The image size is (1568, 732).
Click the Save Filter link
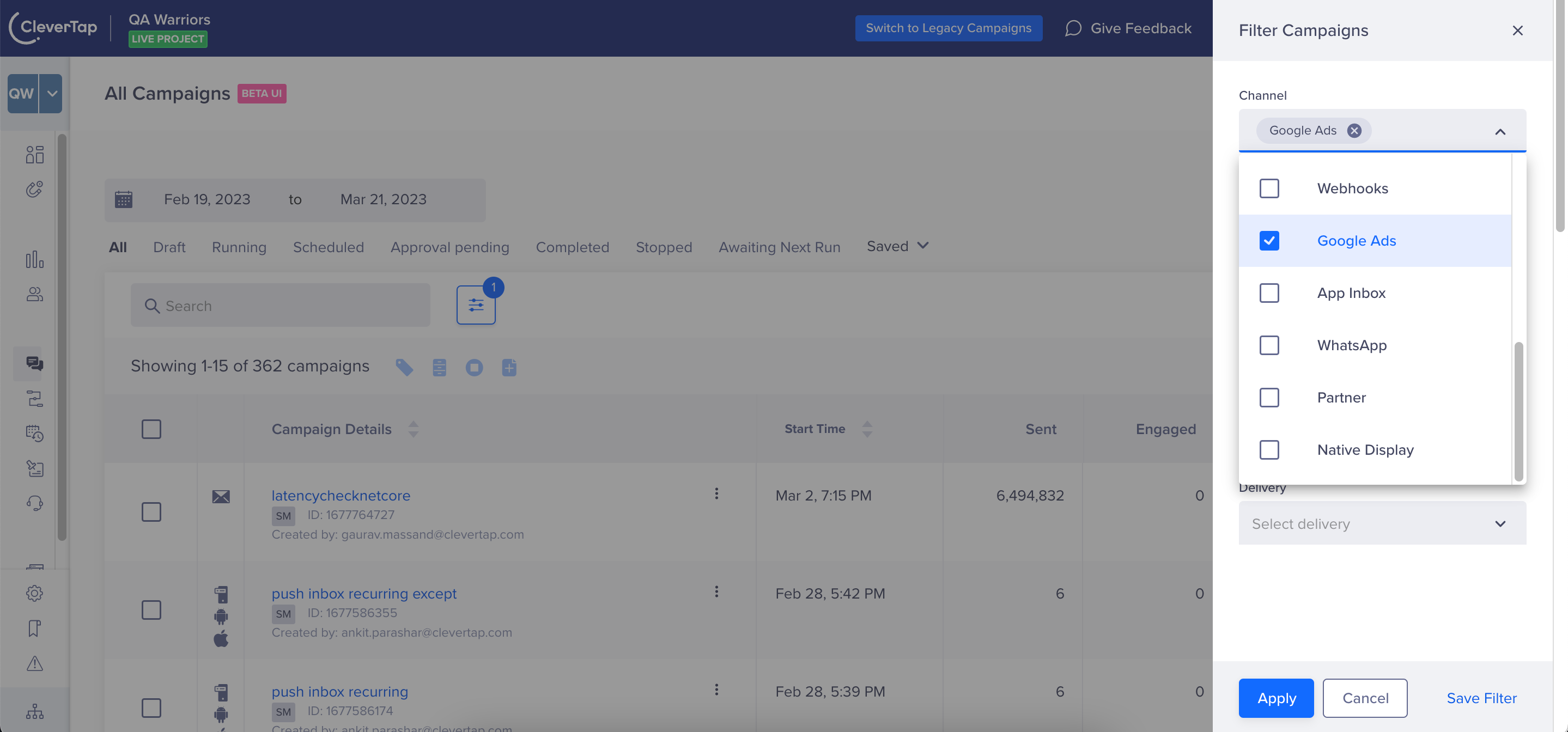point(1481,698)
